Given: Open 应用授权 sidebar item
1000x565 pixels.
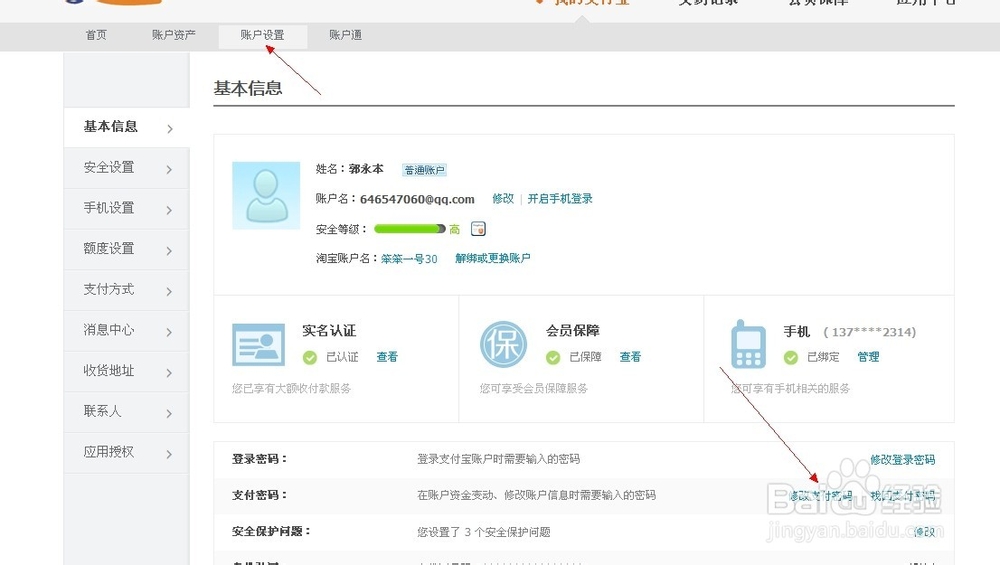Looking at the screenshot, I should [x=126, y=453].
